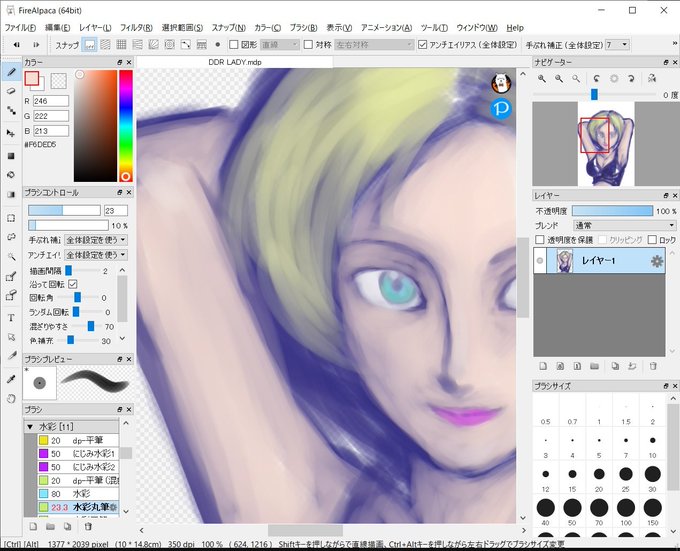Select the rectangular Selection tool

pos(11,218)
